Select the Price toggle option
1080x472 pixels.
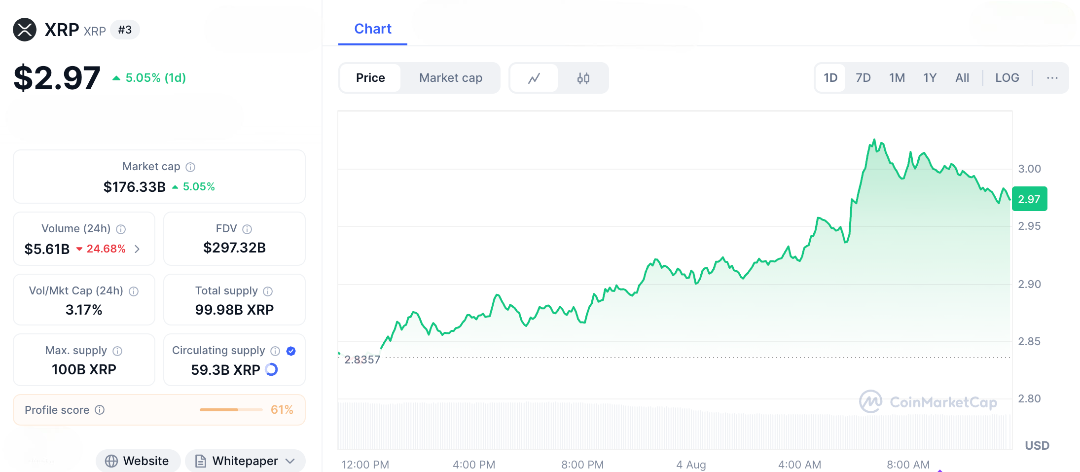[371, 78]
